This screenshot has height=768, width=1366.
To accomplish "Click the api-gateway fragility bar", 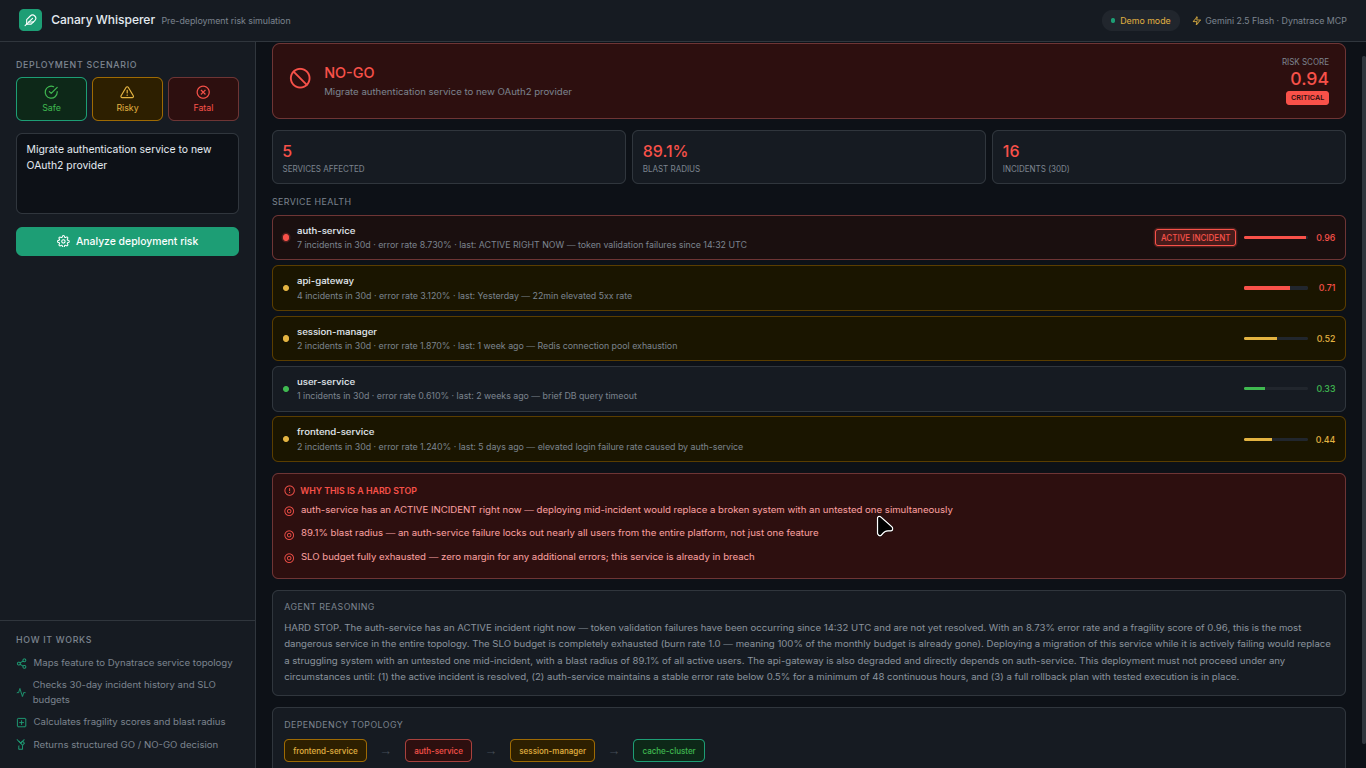I will 1275,288.
